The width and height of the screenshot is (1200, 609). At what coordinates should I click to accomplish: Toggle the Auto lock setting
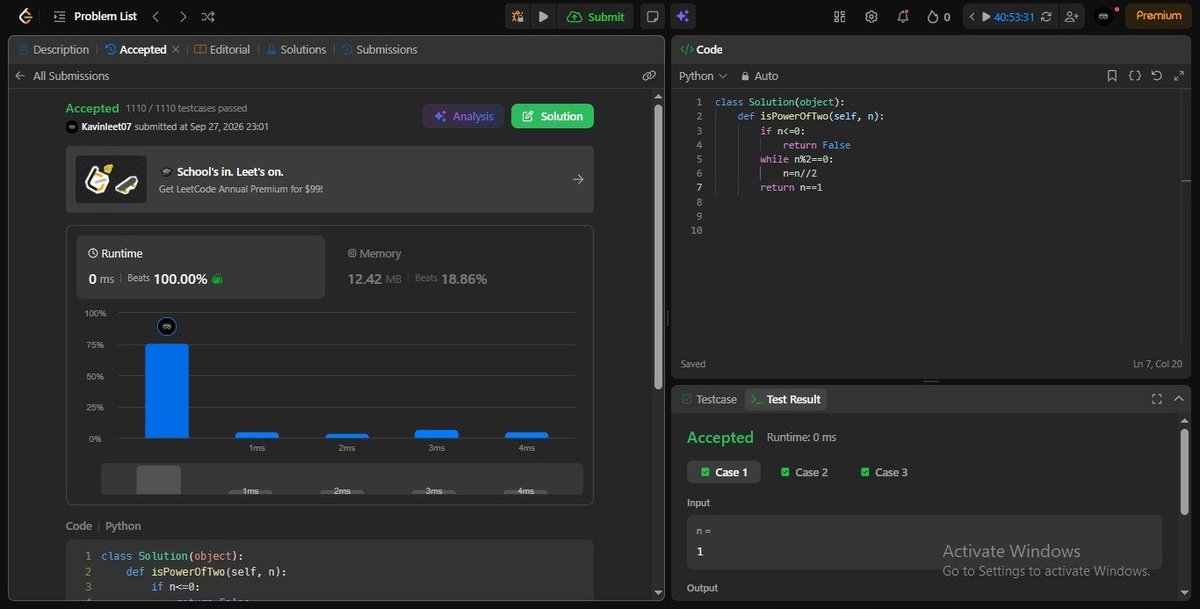[759, 76]
